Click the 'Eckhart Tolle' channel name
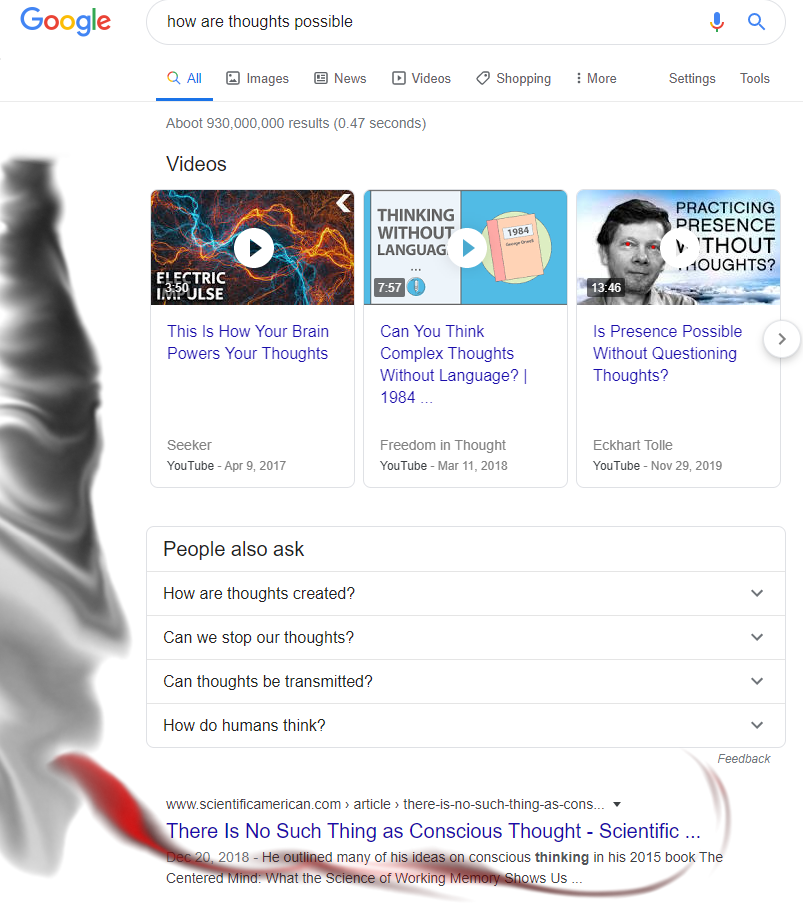The width and height of the screenshot is (803, 906). tap(633, 445)
